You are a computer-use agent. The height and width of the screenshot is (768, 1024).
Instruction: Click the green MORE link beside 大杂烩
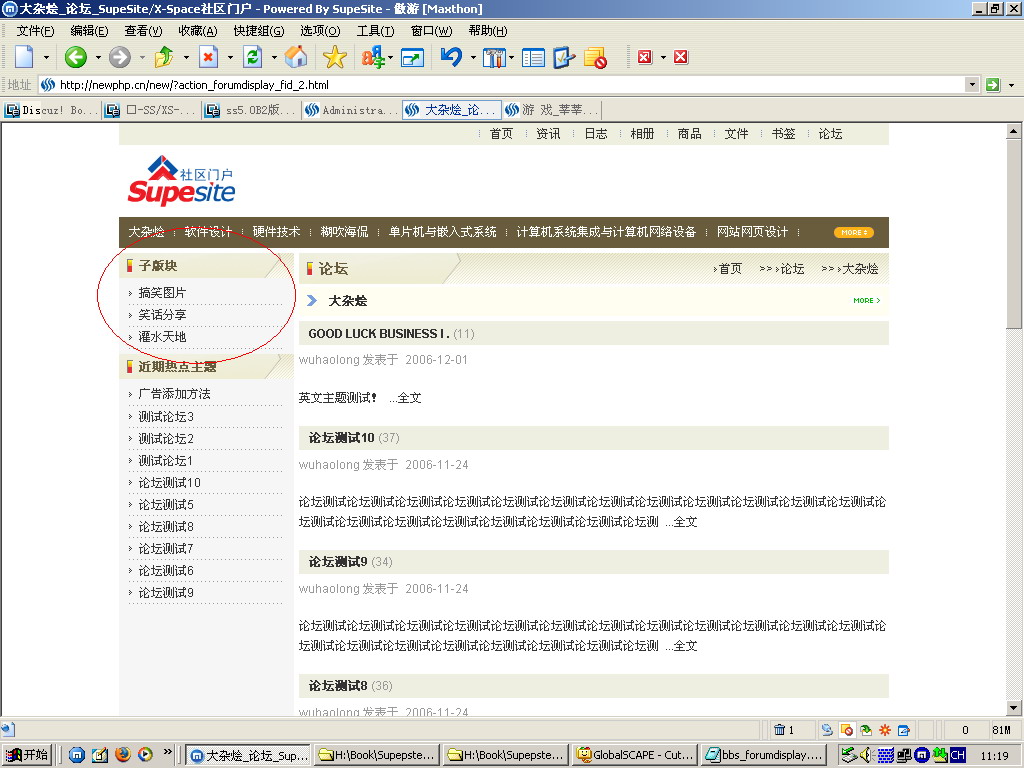point(867,300)
